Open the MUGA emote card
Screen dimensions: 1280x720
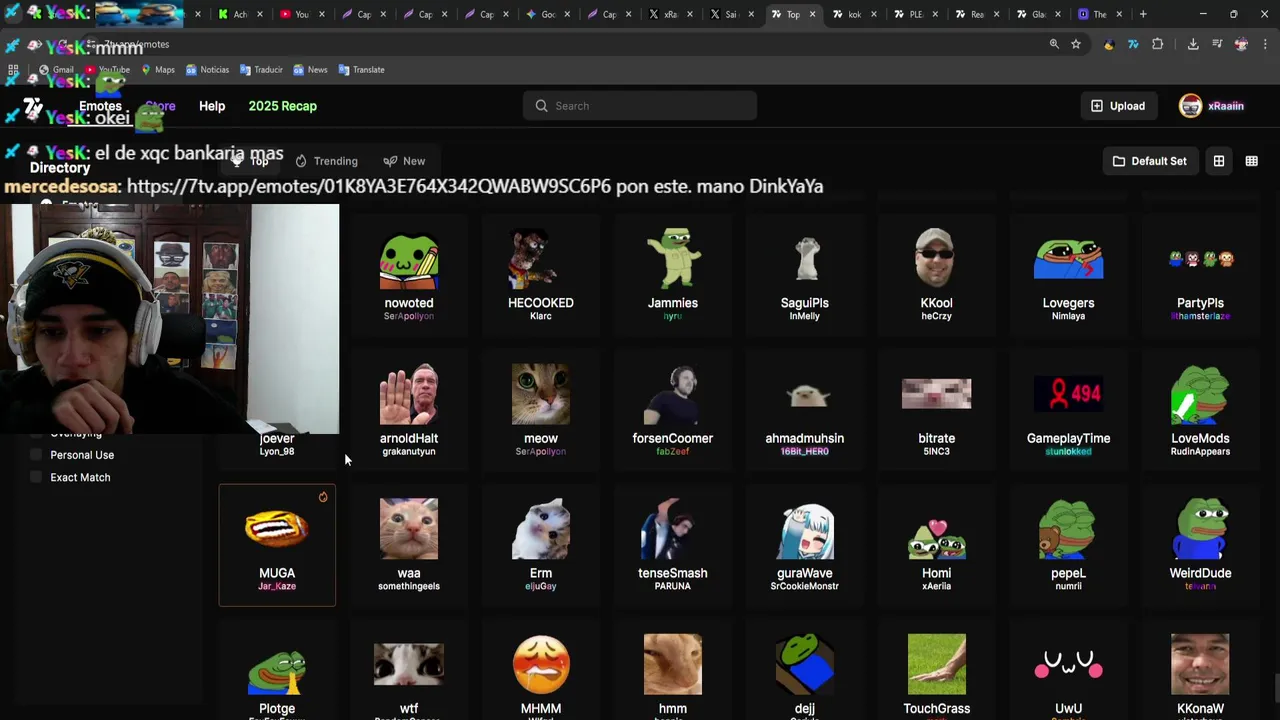pyautogui.click(x=277, y=545)
